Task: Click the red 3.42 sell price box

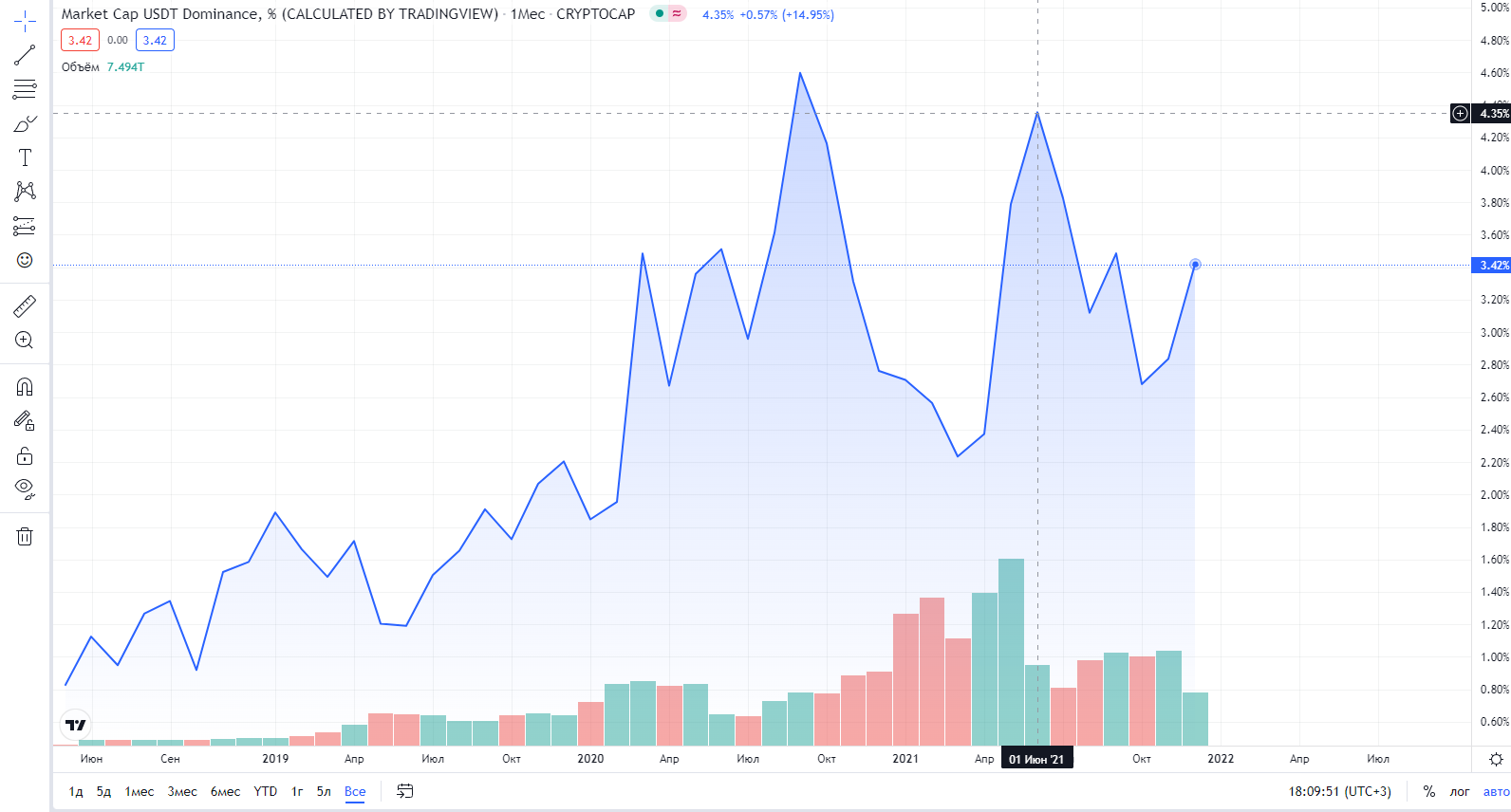Action: [80, 40]
